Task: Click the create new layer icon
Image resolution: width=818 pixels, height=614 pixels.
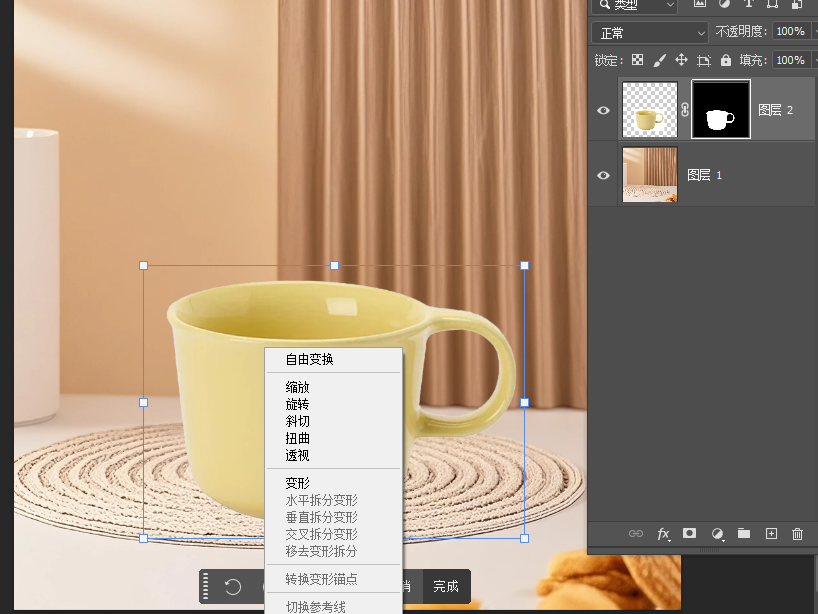Action: (771, 534)
